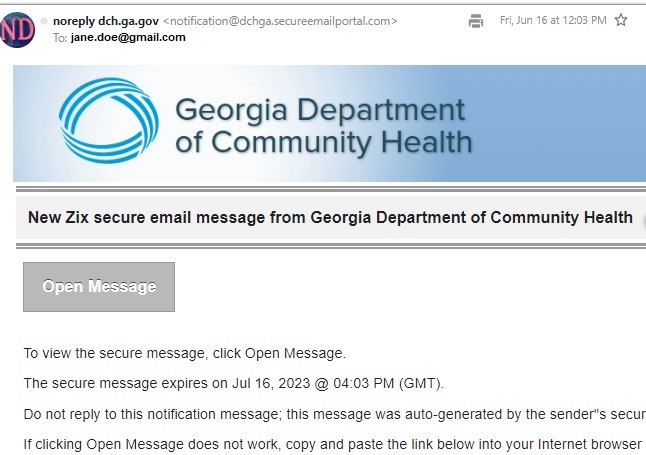Screen dimensions: 646x455
Task: Click the Fri, Jun 16 timestamp
Action: (x=553, y=20)
